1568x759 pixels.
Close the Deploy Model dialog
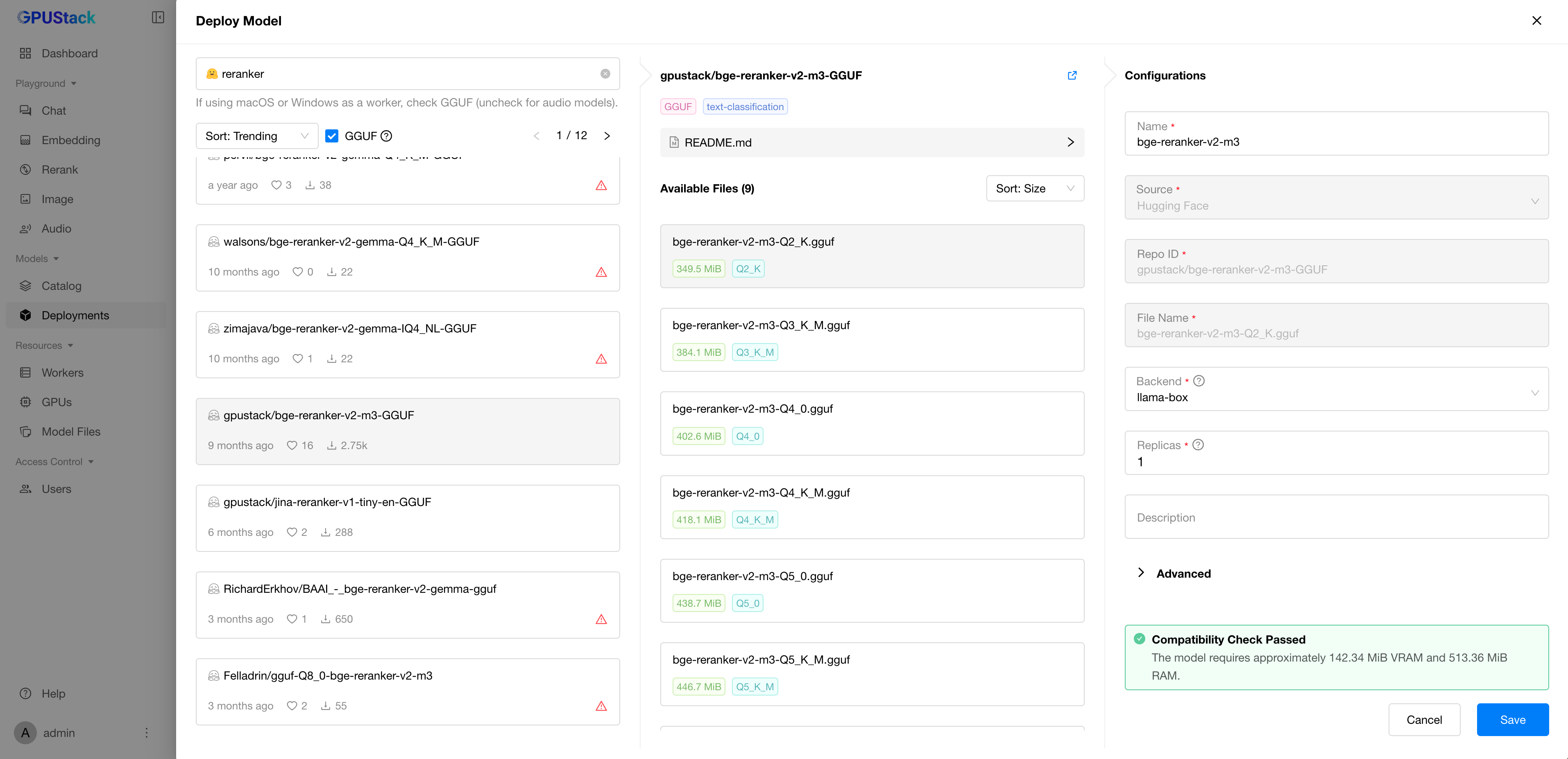pos(1536,21)
